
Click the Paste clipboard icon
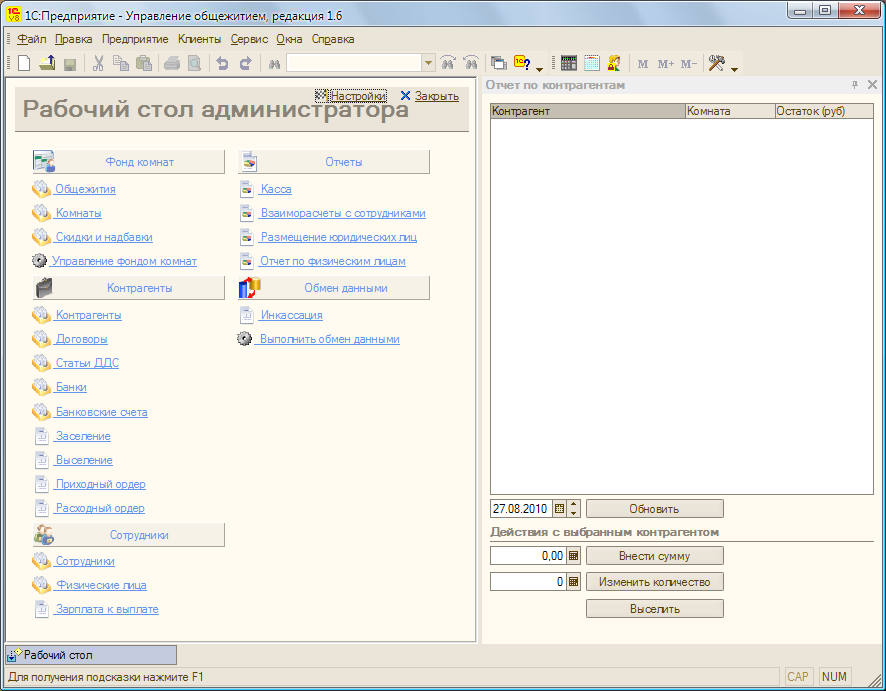coord(144,63)
